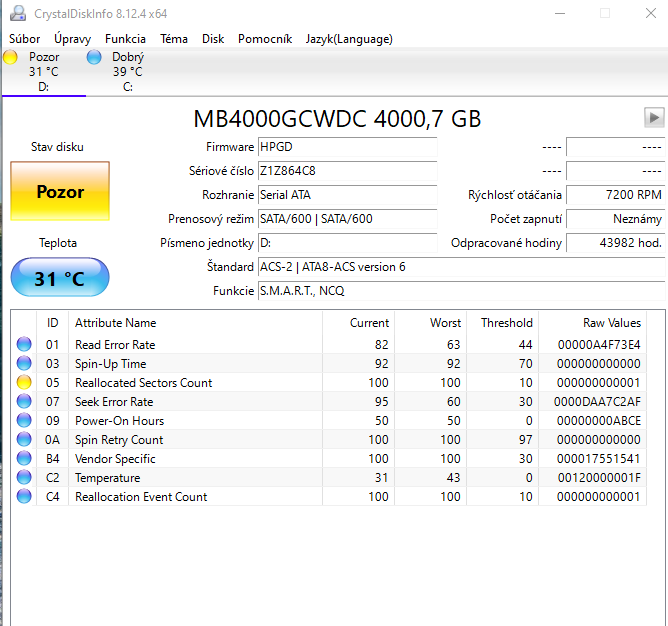Viewport: 668px width, 626px height.
Task: Click the disk model title MB4000GCWDC 4000,7 GB
Action: [337, 118]
